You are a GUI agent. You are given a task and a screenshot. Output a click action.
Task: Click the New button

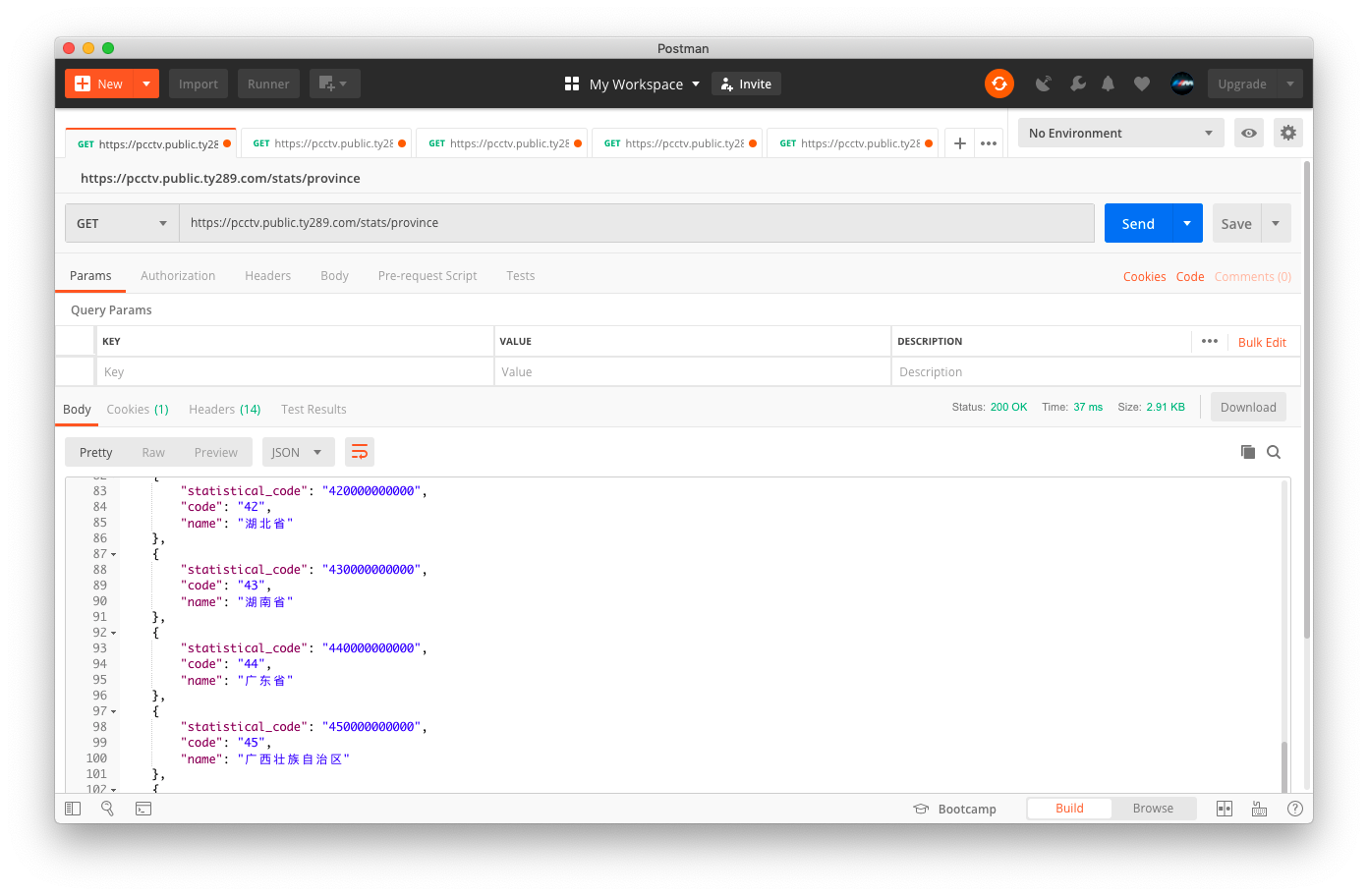point(99,84)
